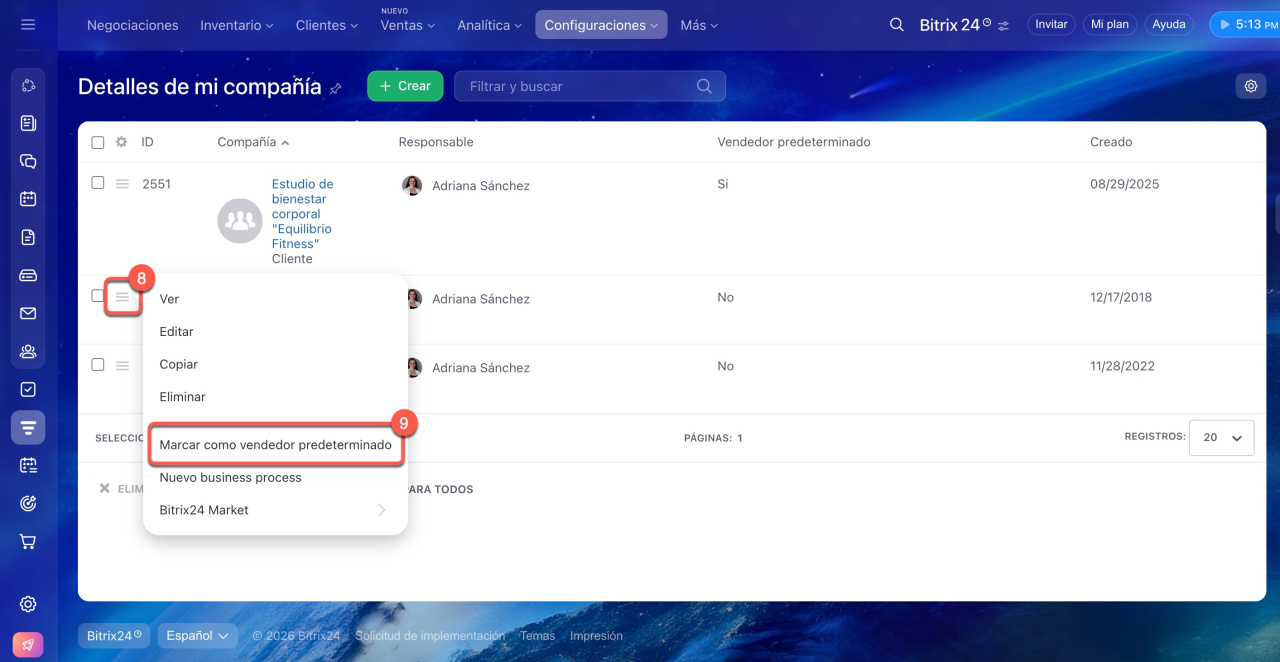Check the checkbox for the 11/28/2022 row

pyautogui.click(x=98, y=365)
